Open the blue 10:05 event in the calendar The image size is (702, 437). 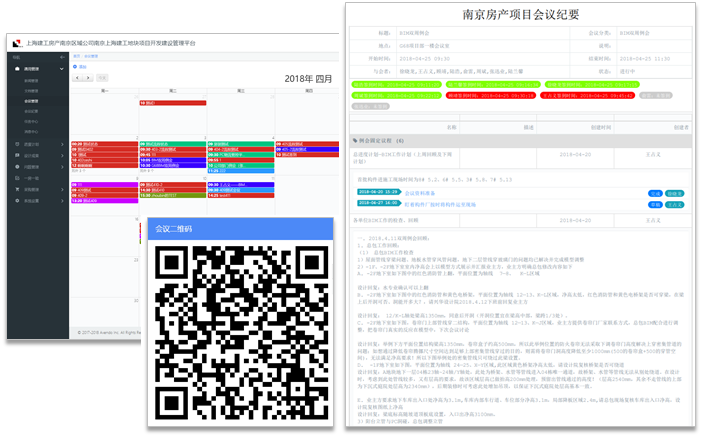(173, 160)
